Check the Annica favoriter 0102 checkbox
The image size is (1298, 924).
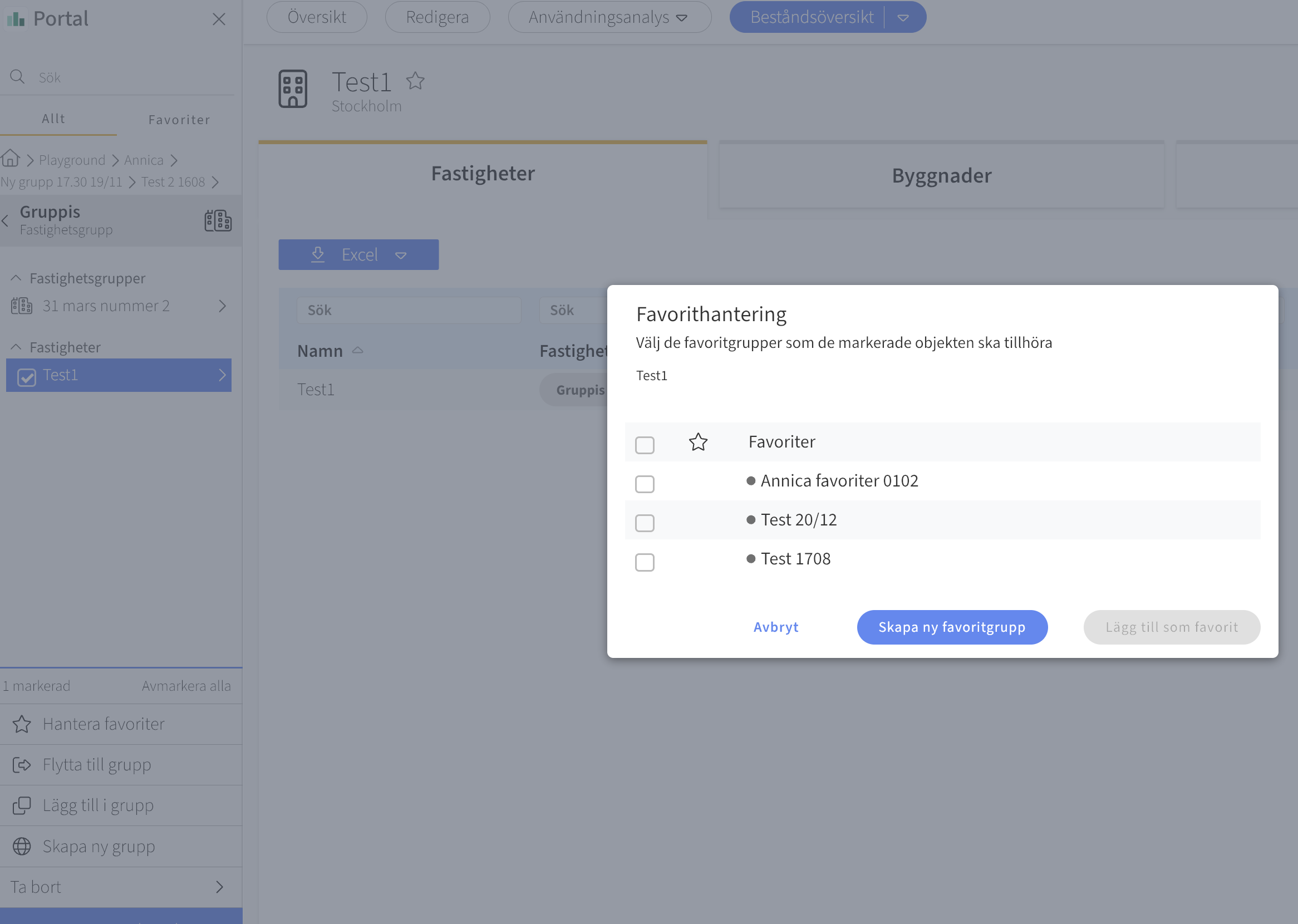(645, 484)
